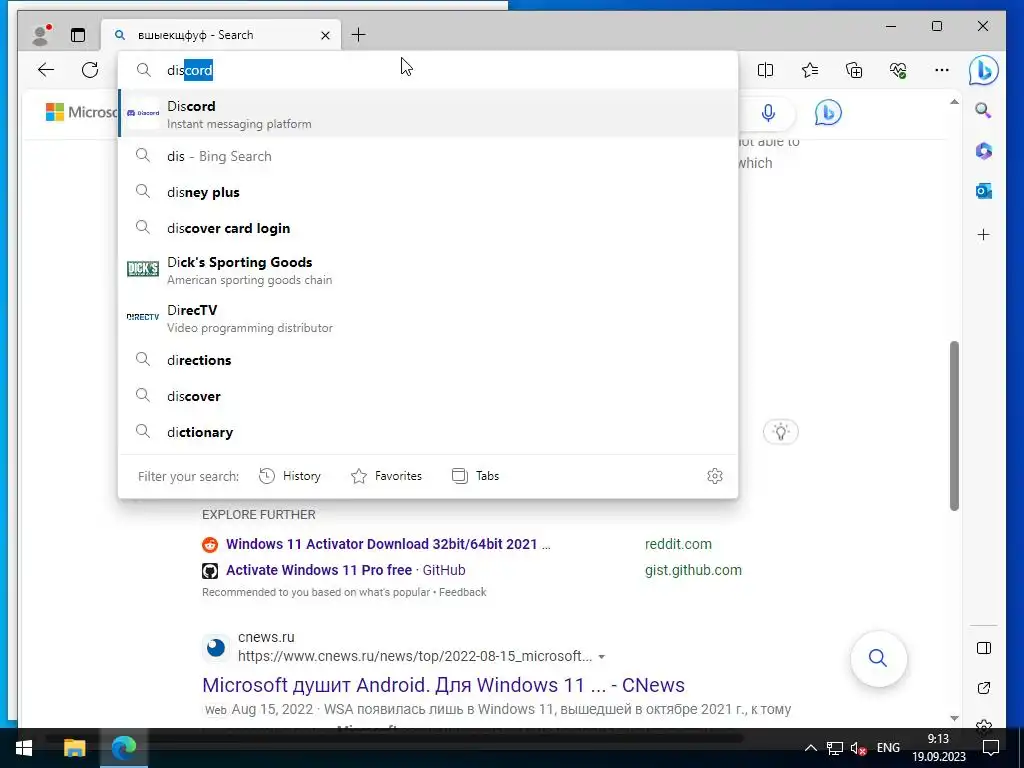
Task: Open network status tray icon
Action: click(x=835, y=748)
